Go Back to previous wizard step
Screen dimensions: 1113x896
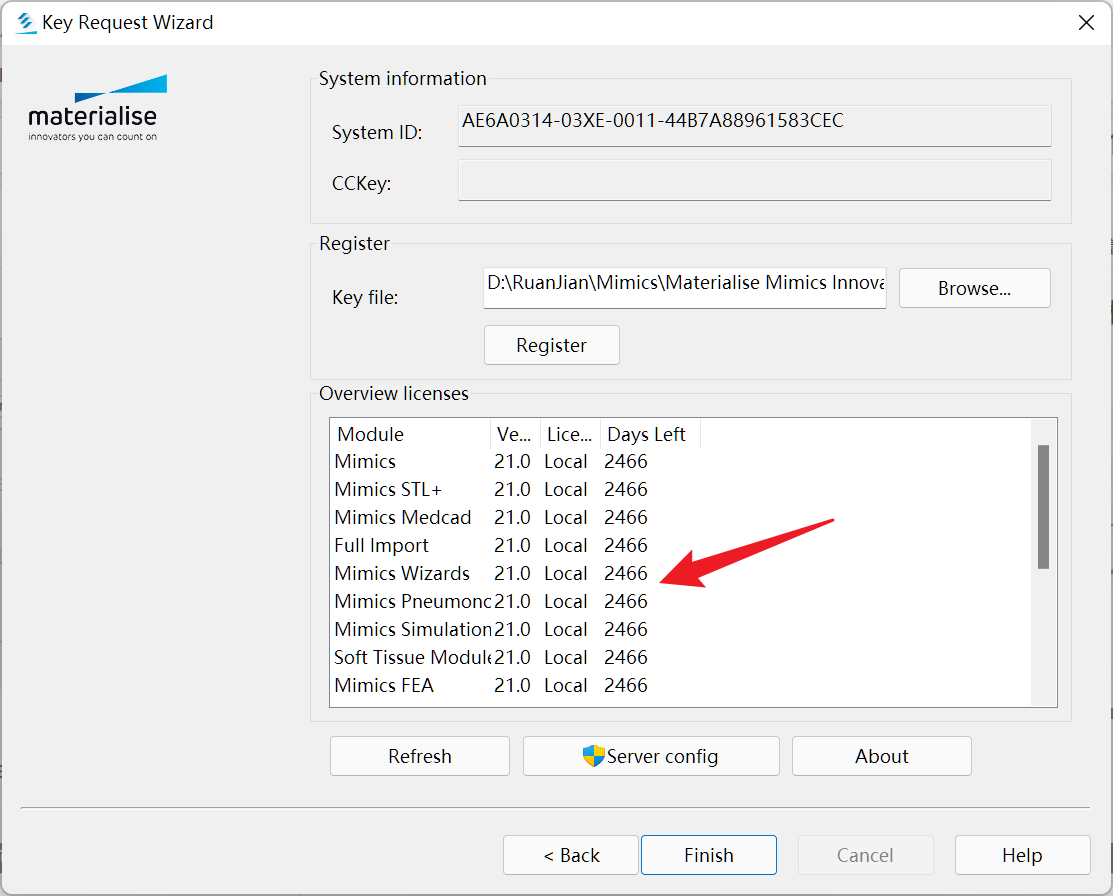(571, 855)
